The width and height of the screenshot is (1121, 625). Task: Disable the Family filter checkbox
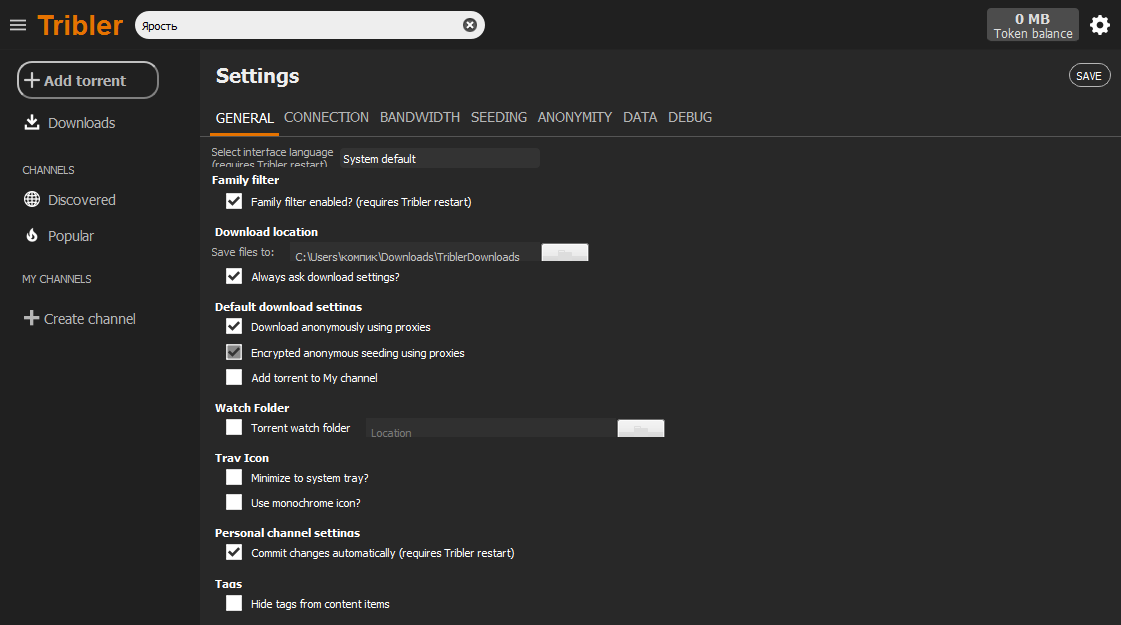point(234,202)
